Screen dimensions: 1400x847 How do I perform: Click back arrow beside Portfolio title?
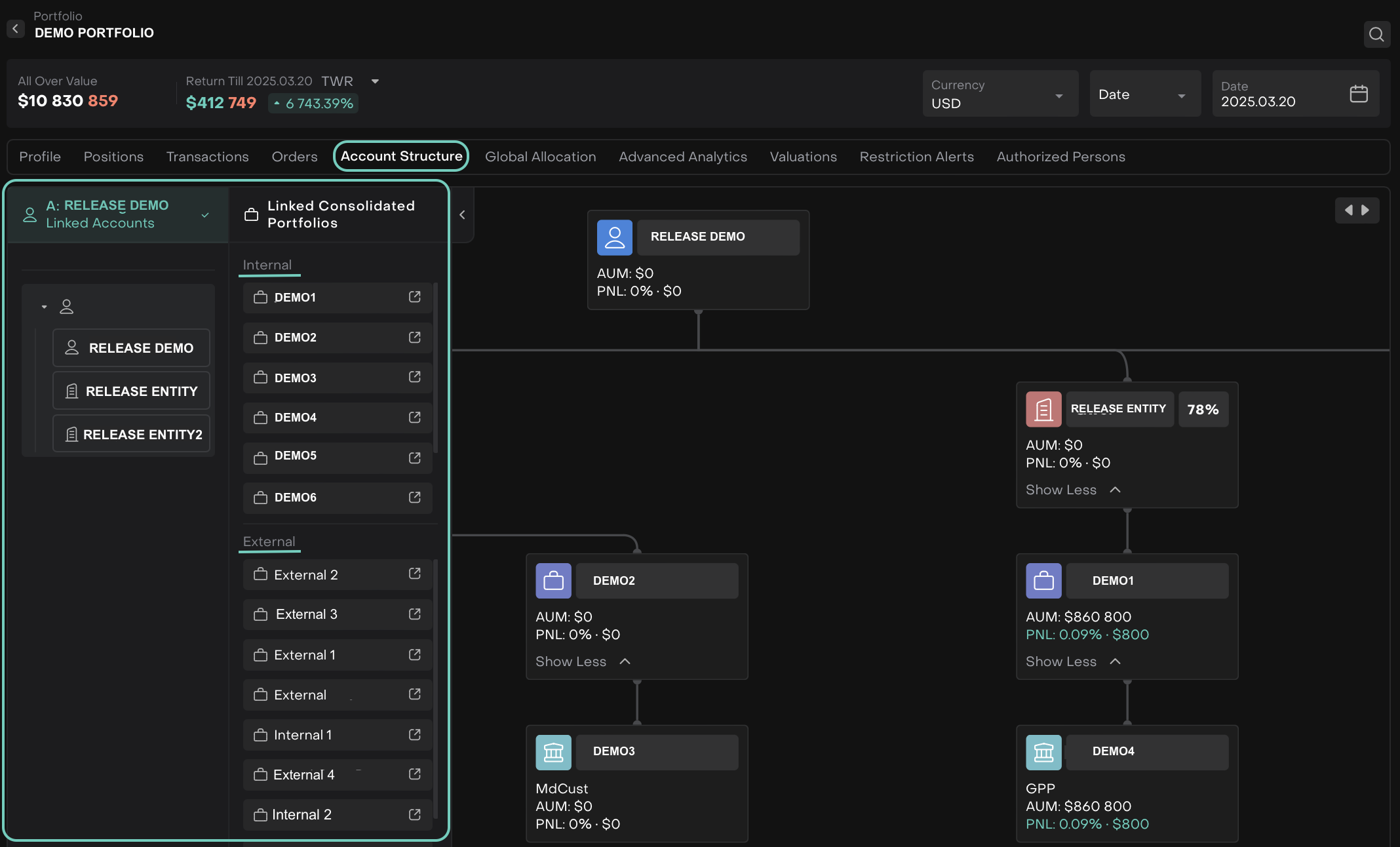tap(15, 29)
